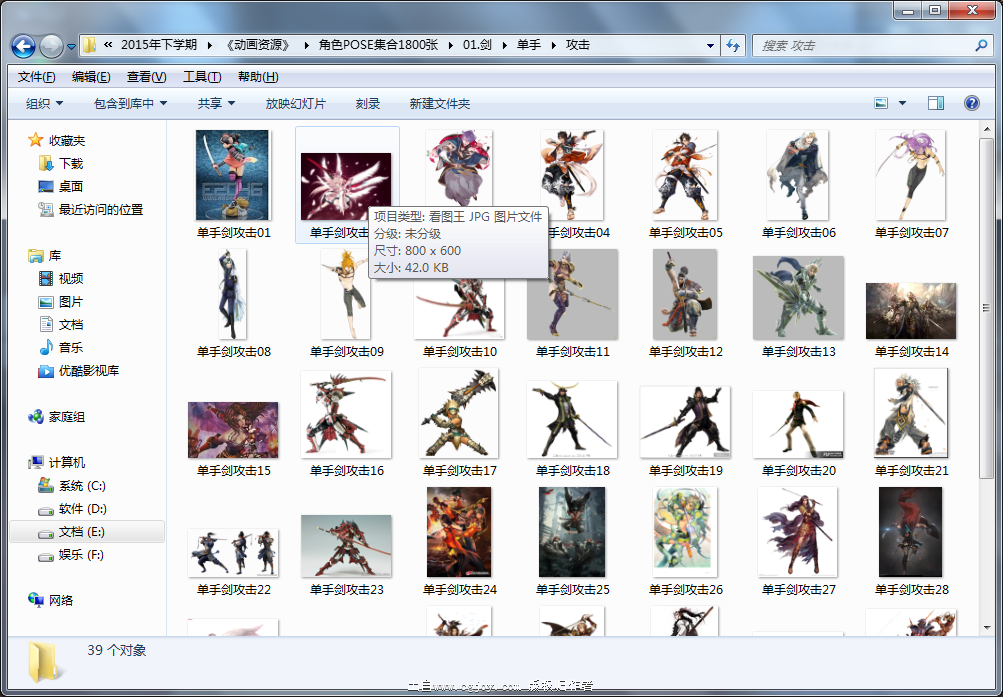
Task: Open the 共享 dropdown
Action: [216, 104]
